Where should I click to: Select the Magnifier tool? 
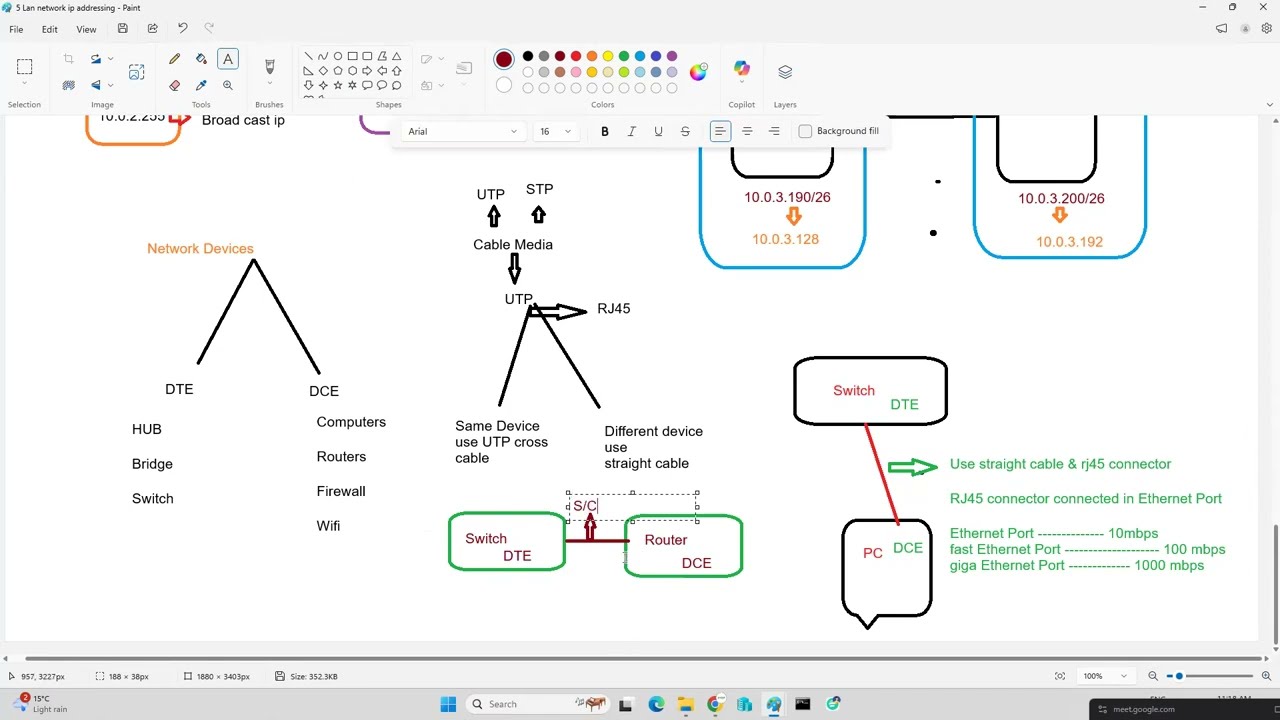pyautogui.click(x=228, y=85)
